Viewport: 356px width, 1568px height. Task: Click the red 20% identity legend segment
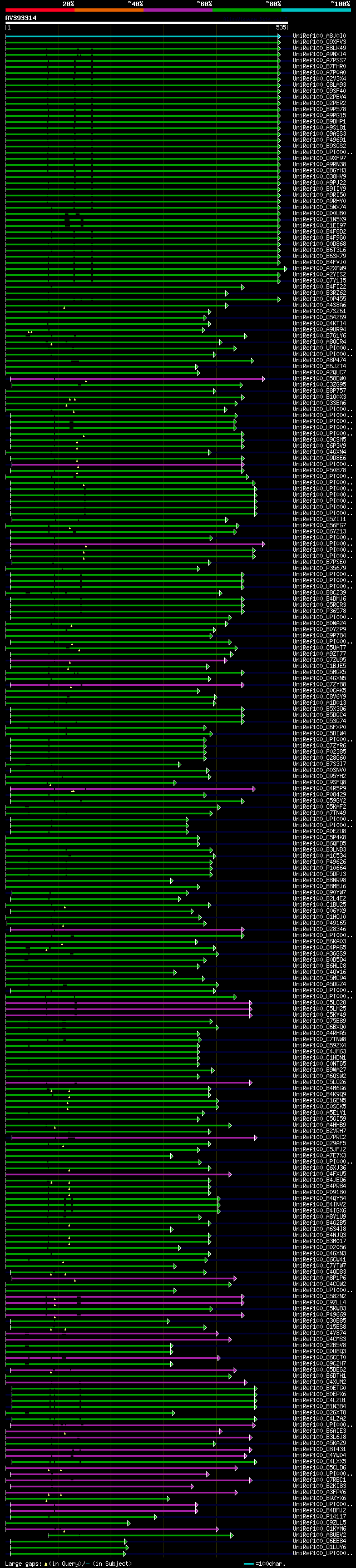point(40,10)
